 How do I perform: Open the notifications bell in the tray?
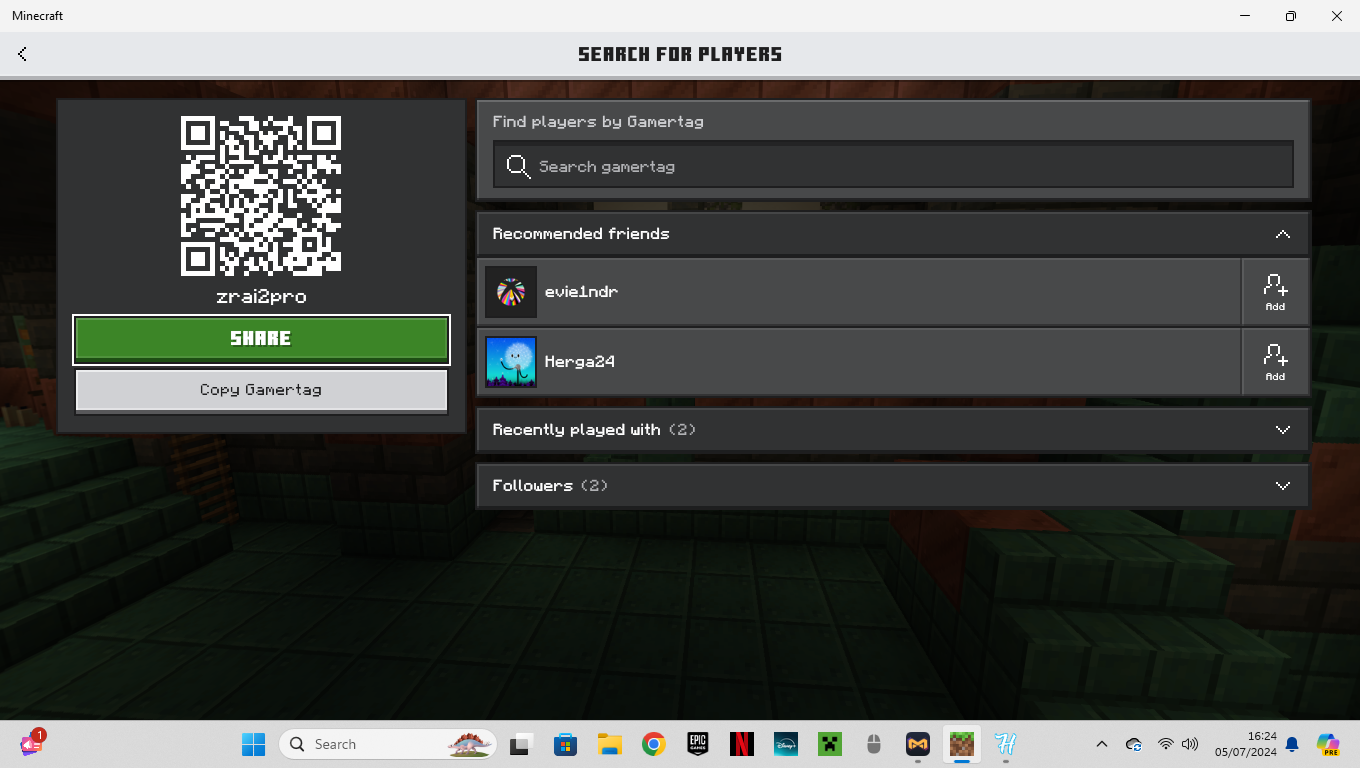pos(1292,744)
